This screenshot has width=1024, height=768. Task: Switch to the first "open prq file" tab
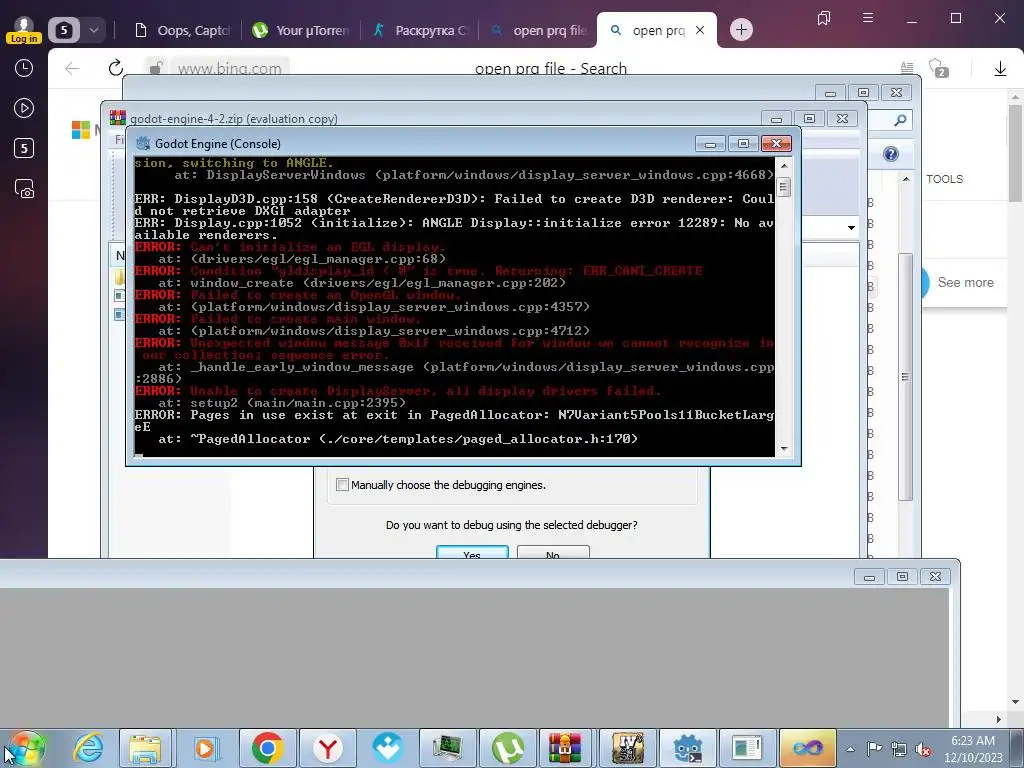[x=539, y=30]
